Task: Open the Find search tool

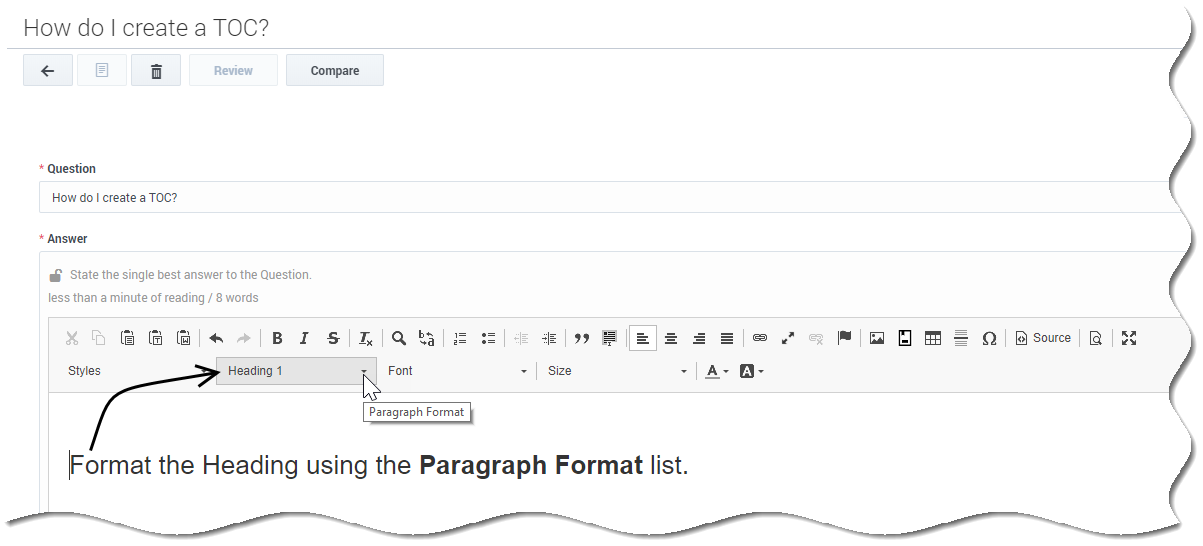Action: [x=399, y=338]
